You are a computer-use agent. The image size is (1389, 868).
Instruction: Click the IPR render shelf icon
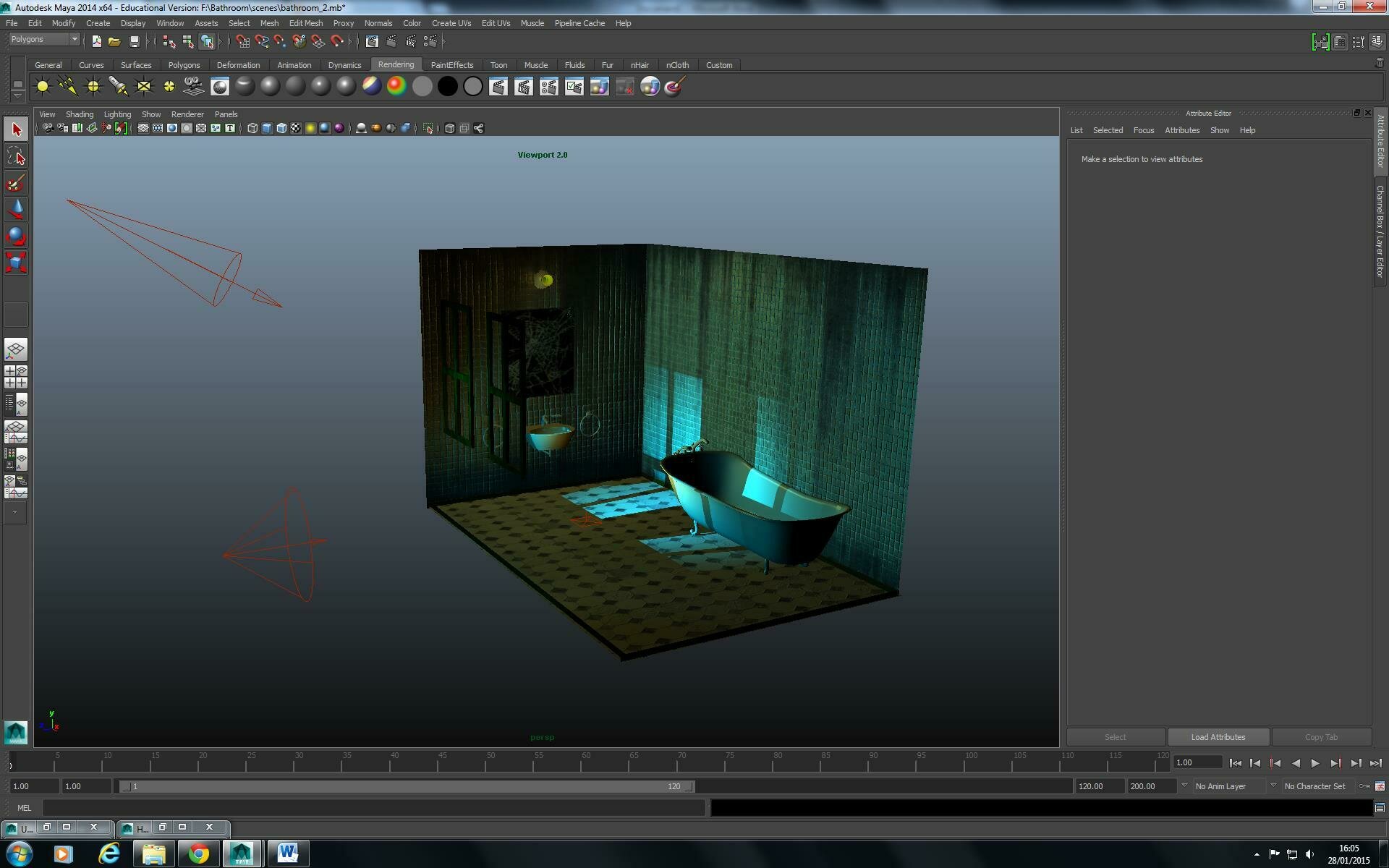tap(524, 87)
